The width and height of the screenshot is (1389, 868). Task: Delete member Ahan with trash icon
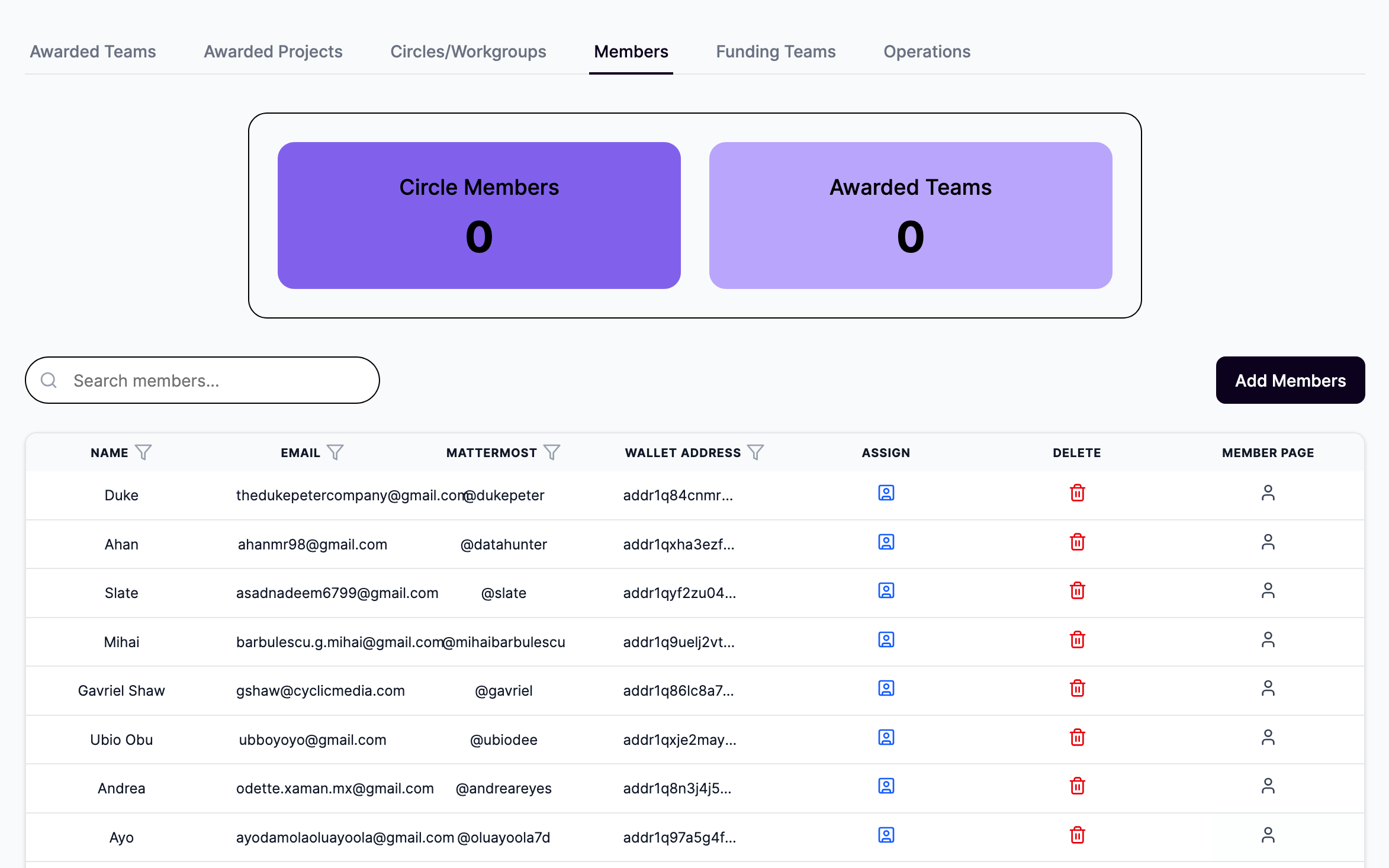point(1077,542)
